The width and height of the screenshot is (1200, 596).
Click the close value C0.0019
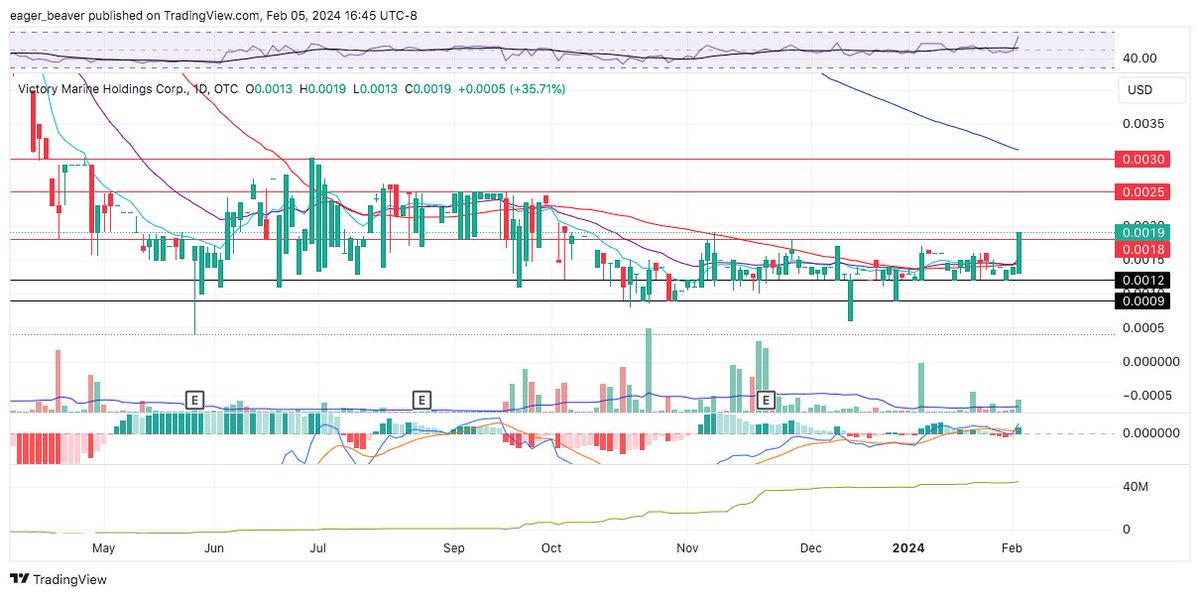click(428, 89)
